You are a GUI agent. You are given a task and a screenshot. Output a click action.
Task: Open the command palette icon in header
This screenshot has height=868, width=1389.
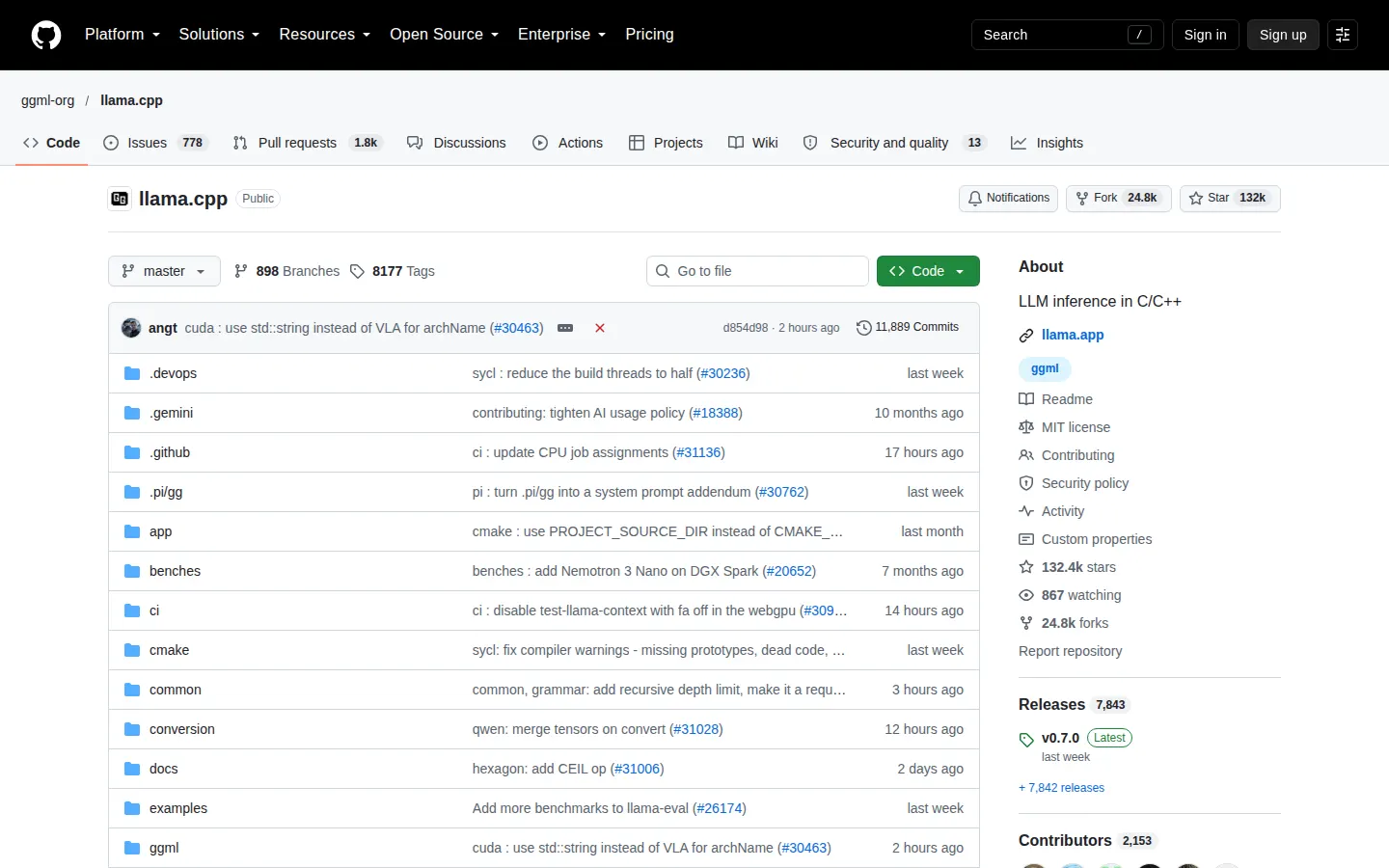pos(1343,35)
